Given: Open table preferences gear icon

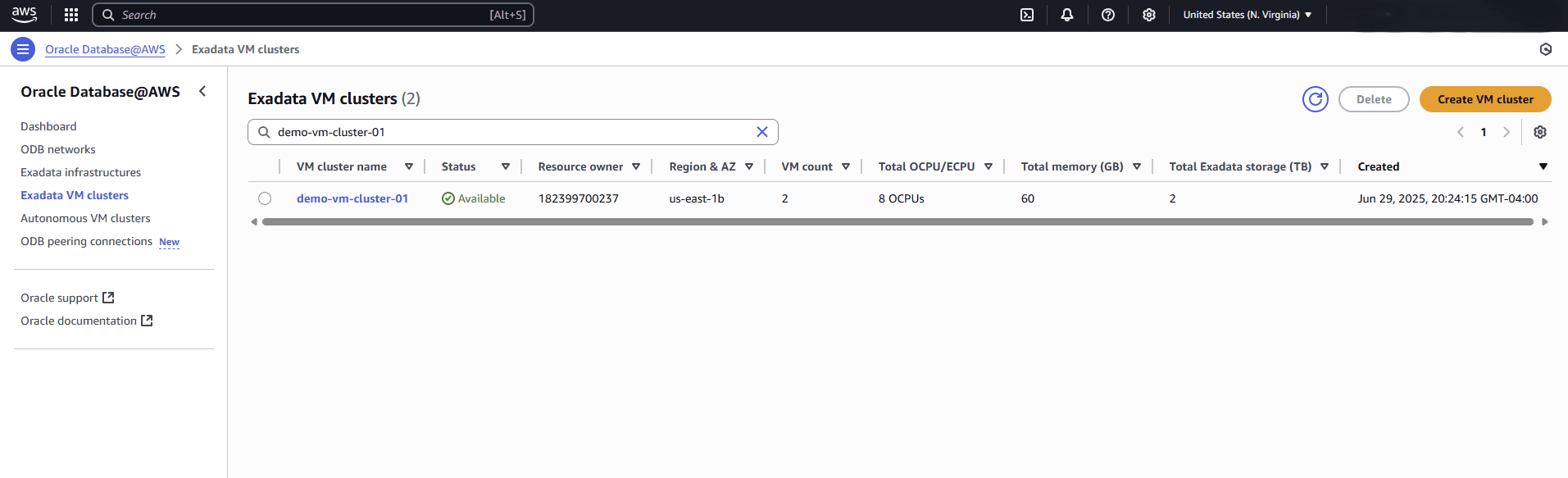Looking at the screenshot, I should (x=1540, y=132).
